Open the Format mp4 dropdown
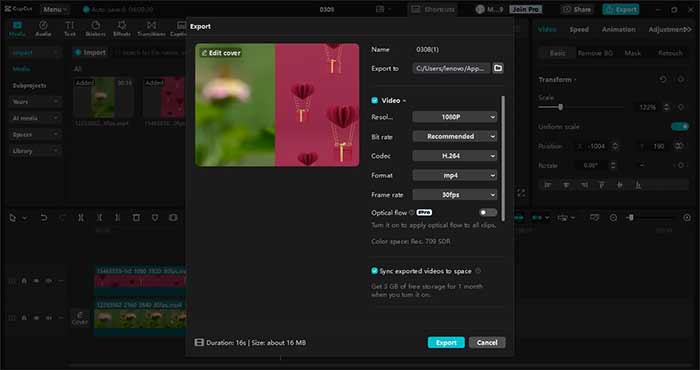Image resolution: width=700 pixels, height=370 pixels. (454, 175)
